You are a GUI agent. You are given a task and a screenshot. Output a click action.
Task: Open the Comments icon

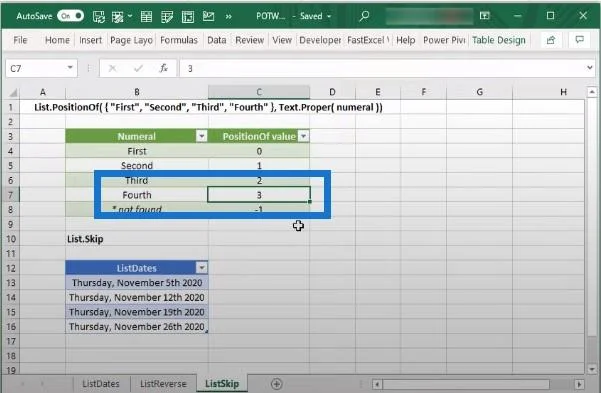580,39
